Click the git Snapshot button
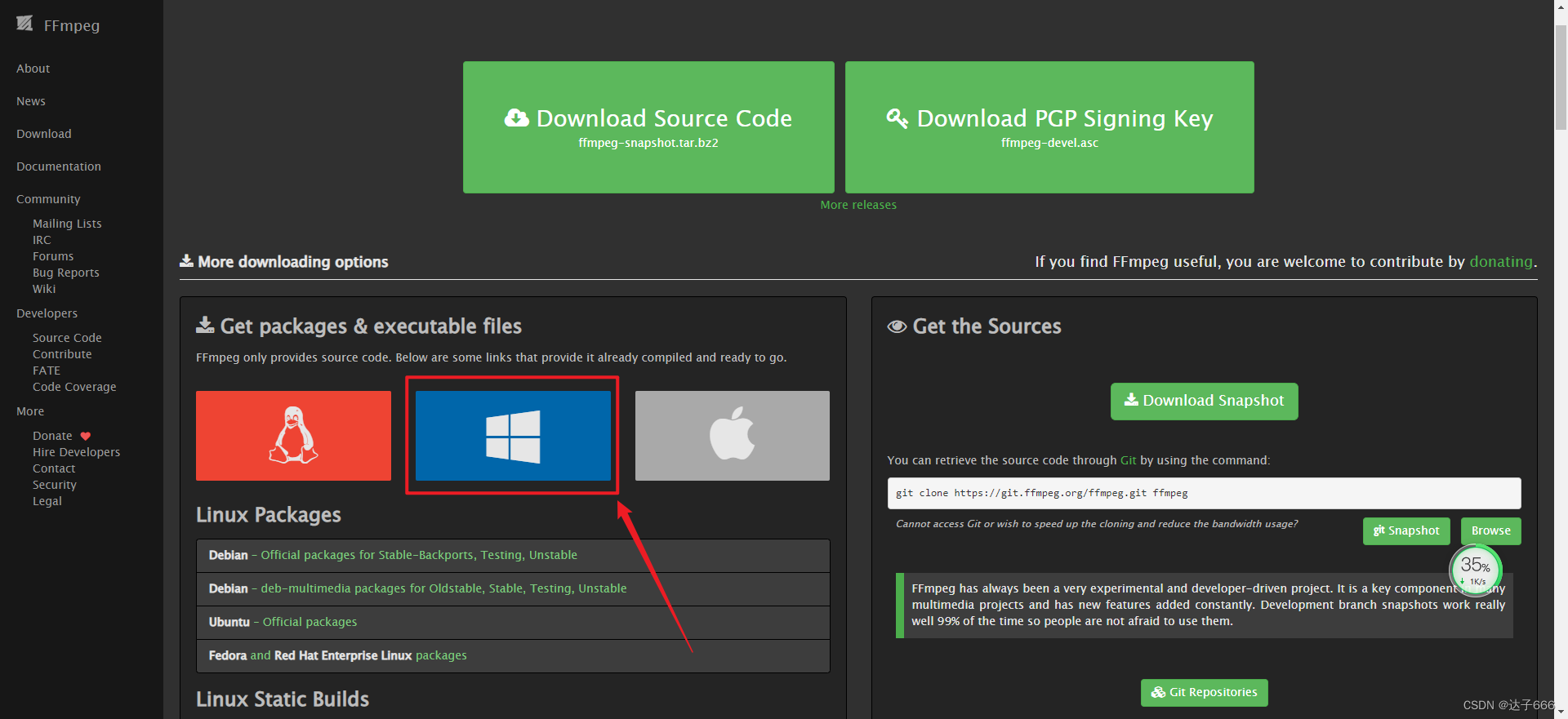The width and height of the screenshot is (1568, 719). click(1406, 531)
